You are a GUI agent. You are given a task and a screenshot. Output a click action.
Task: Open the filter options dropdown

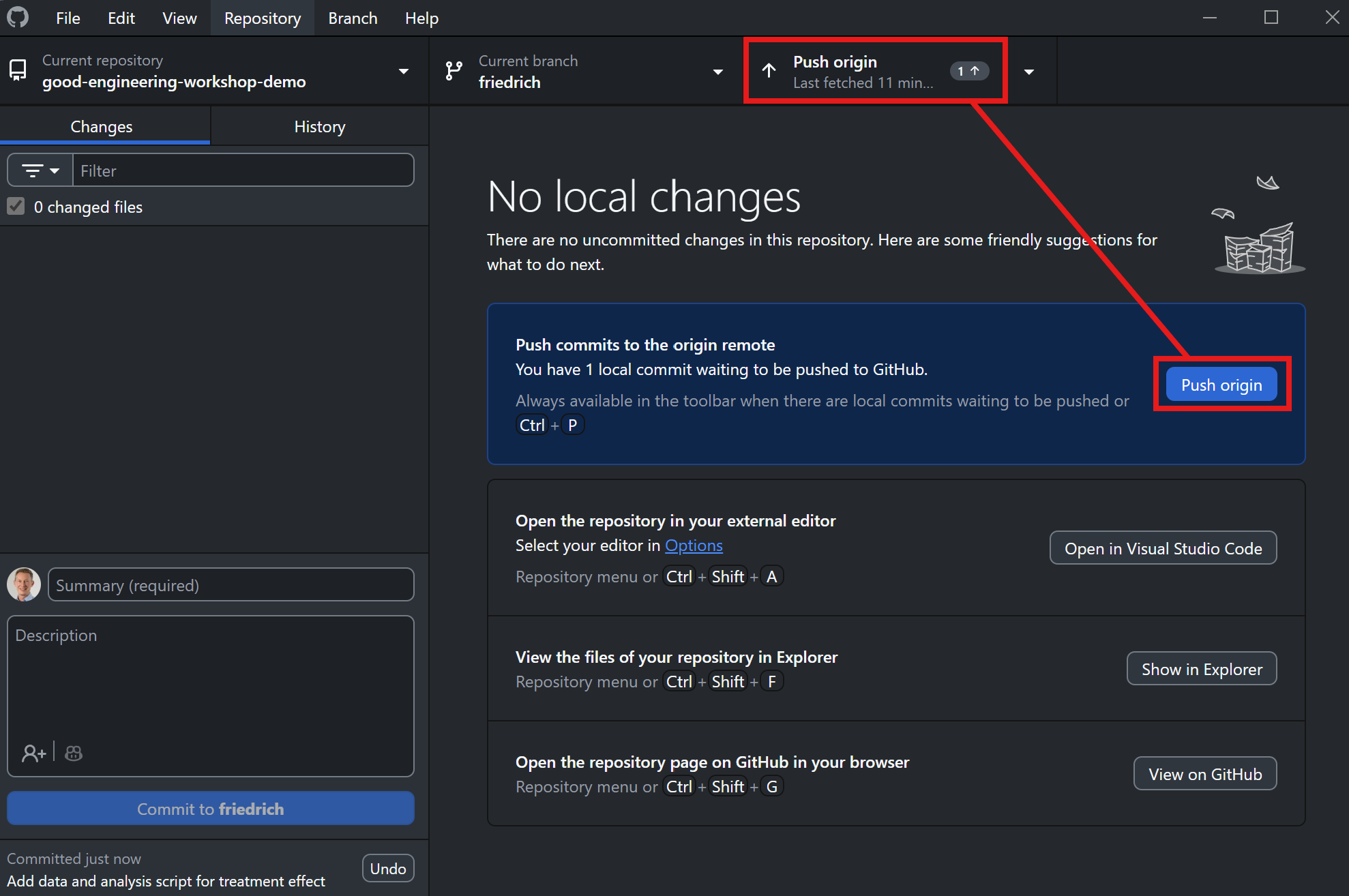pyautogui.click(x=40, y=170)
